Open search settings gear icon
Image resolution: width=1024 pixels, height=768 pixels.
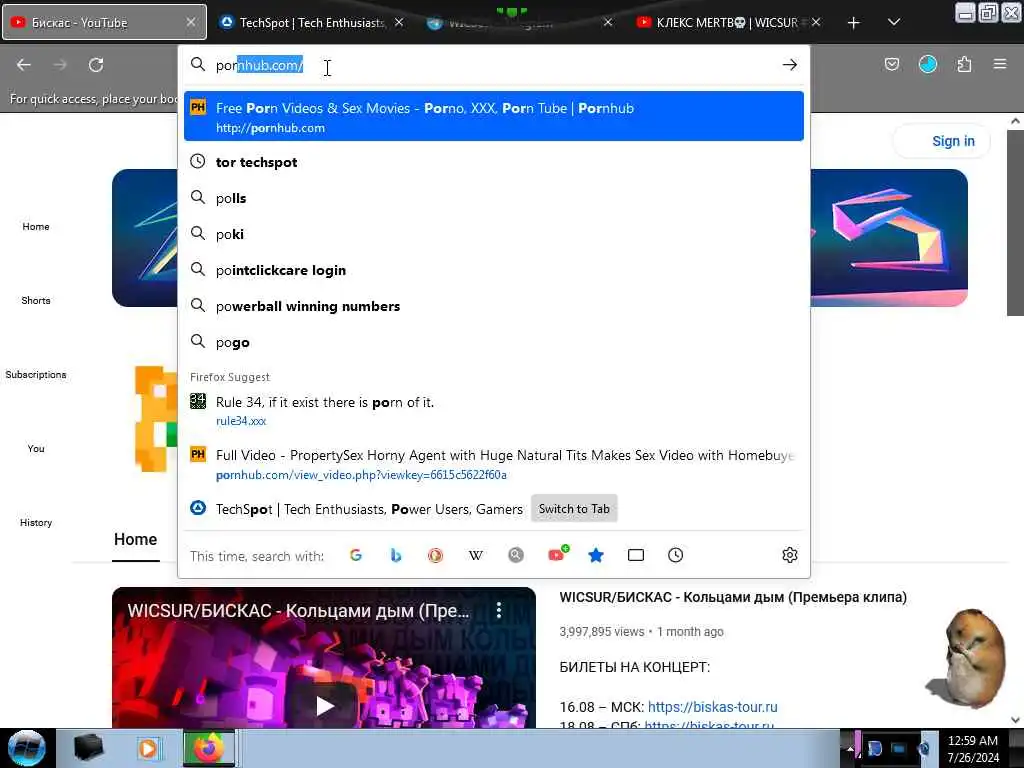[790, 555]
